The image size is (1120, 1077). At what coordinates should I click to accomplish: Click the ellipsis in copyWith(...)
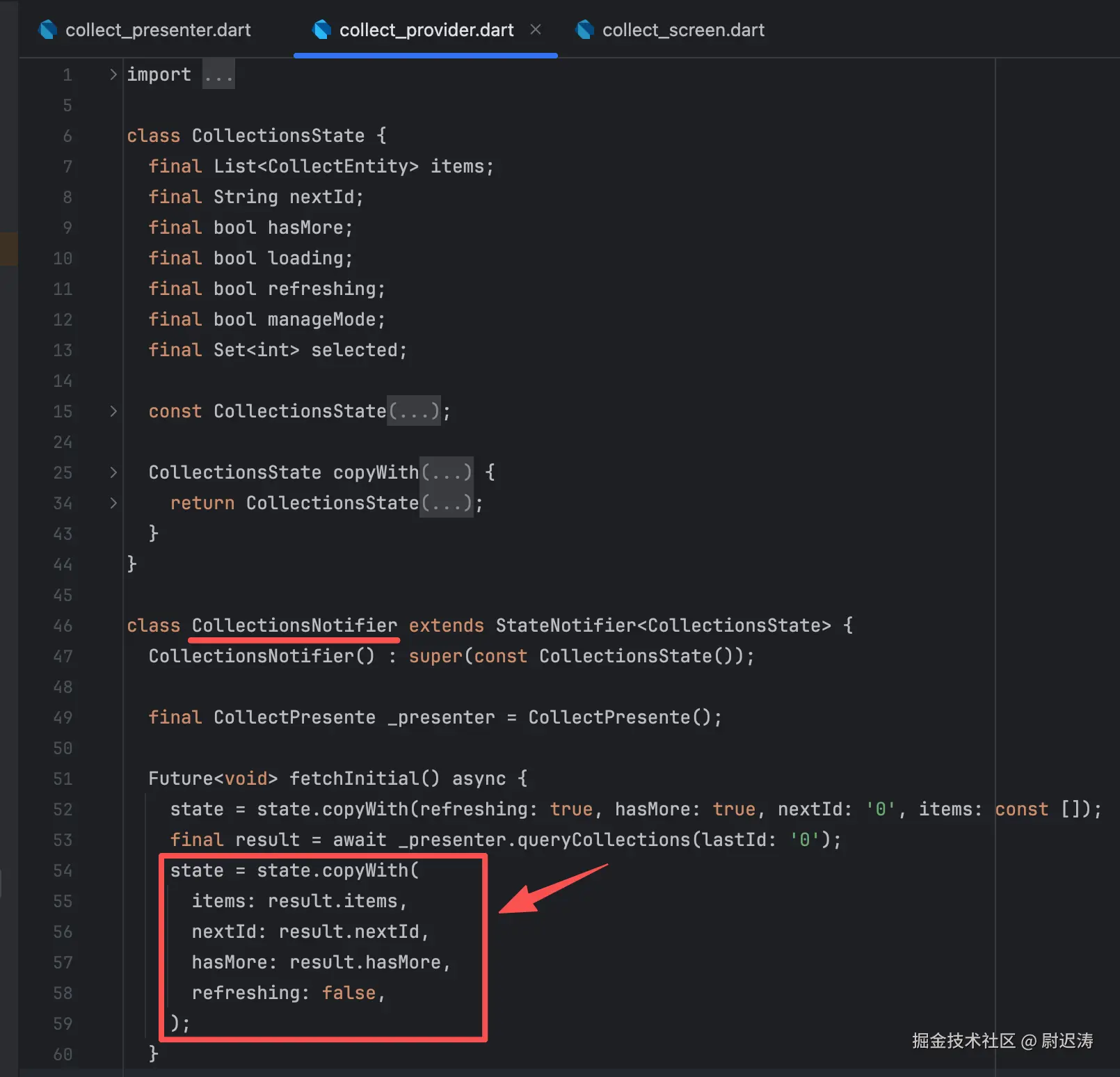pyautogui.click(x=447, y=472)
